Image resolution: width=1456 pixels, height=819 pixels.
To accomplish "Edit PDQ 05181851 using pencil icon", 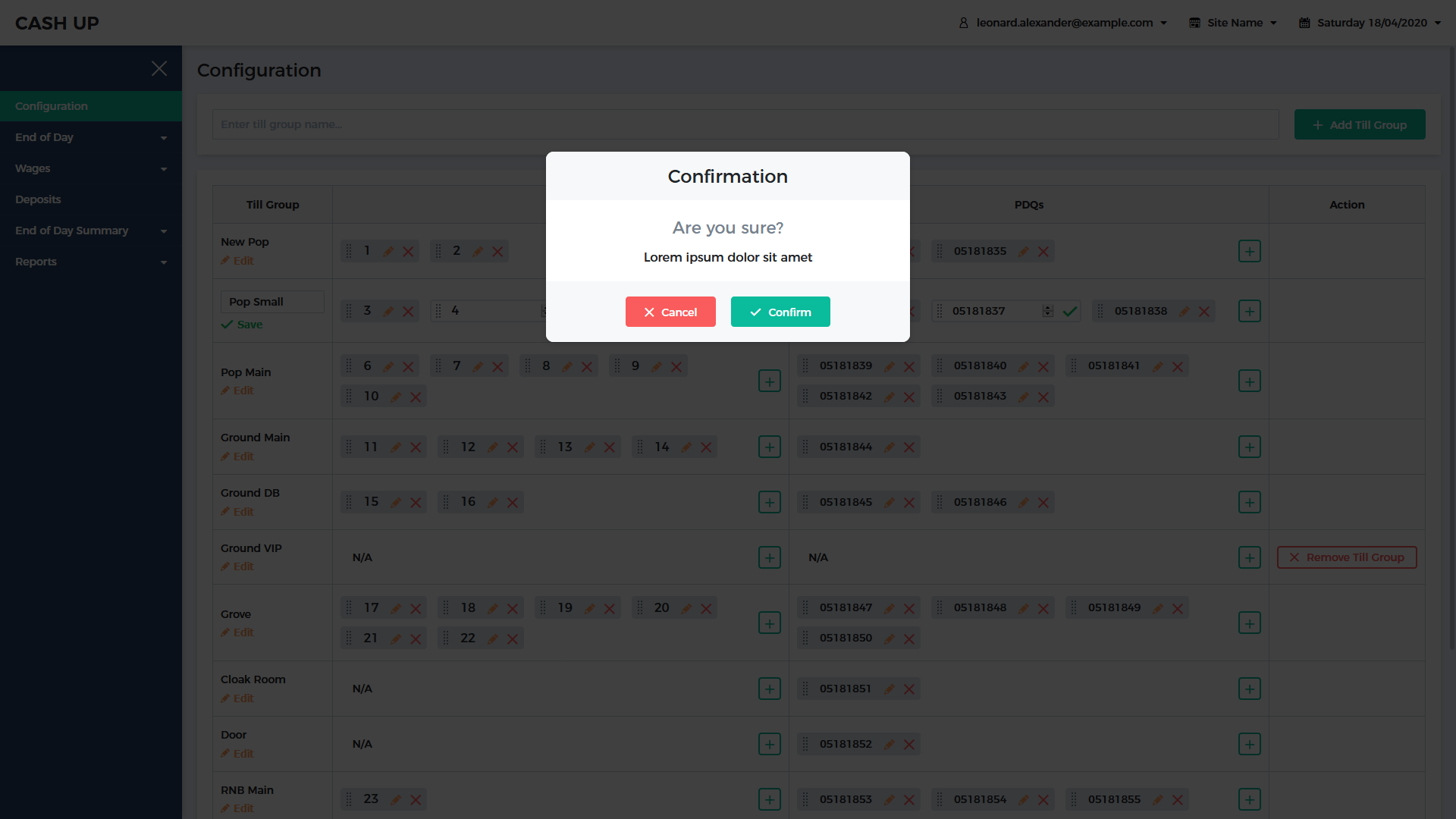I will 890,689.
